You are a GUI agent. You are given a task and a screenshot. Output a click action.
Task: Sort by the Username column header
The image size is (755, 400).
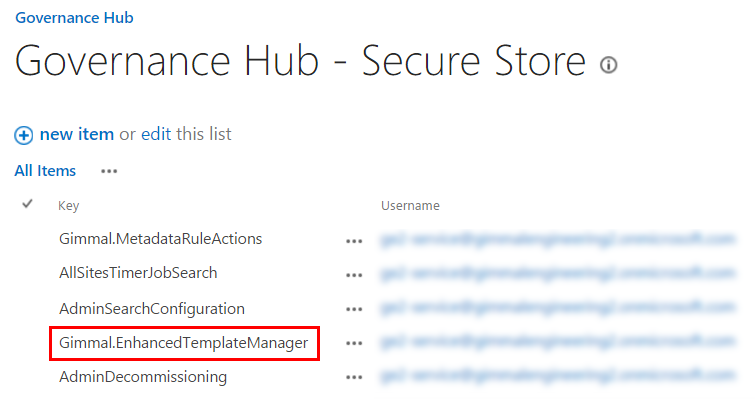tap(410, 206)
